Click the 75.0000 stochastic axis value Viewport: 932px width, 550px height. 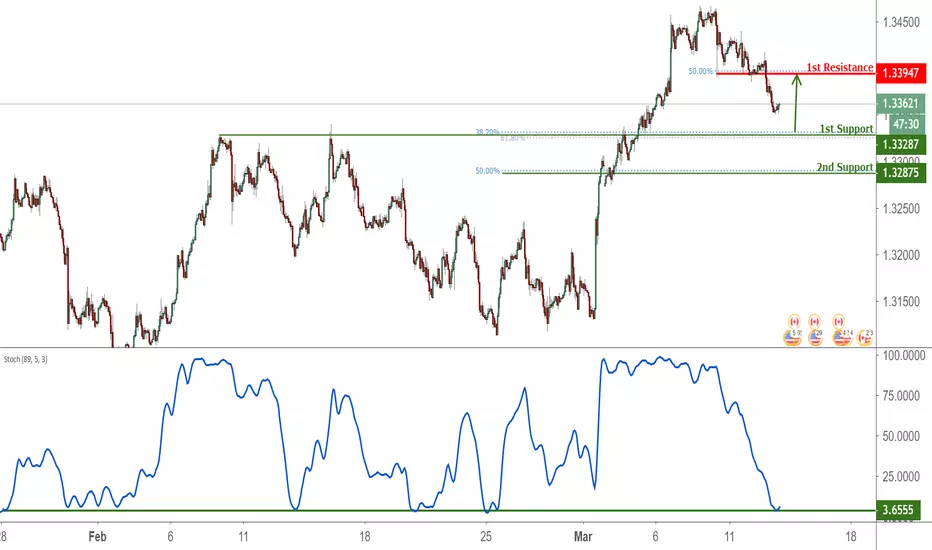click(x=903, y=396)
